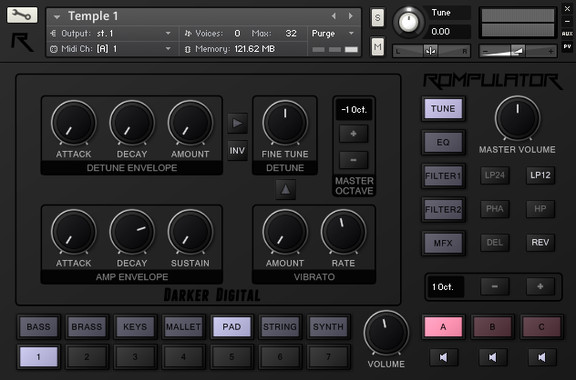Mute layer C with speaker icon

click(542, 357)
